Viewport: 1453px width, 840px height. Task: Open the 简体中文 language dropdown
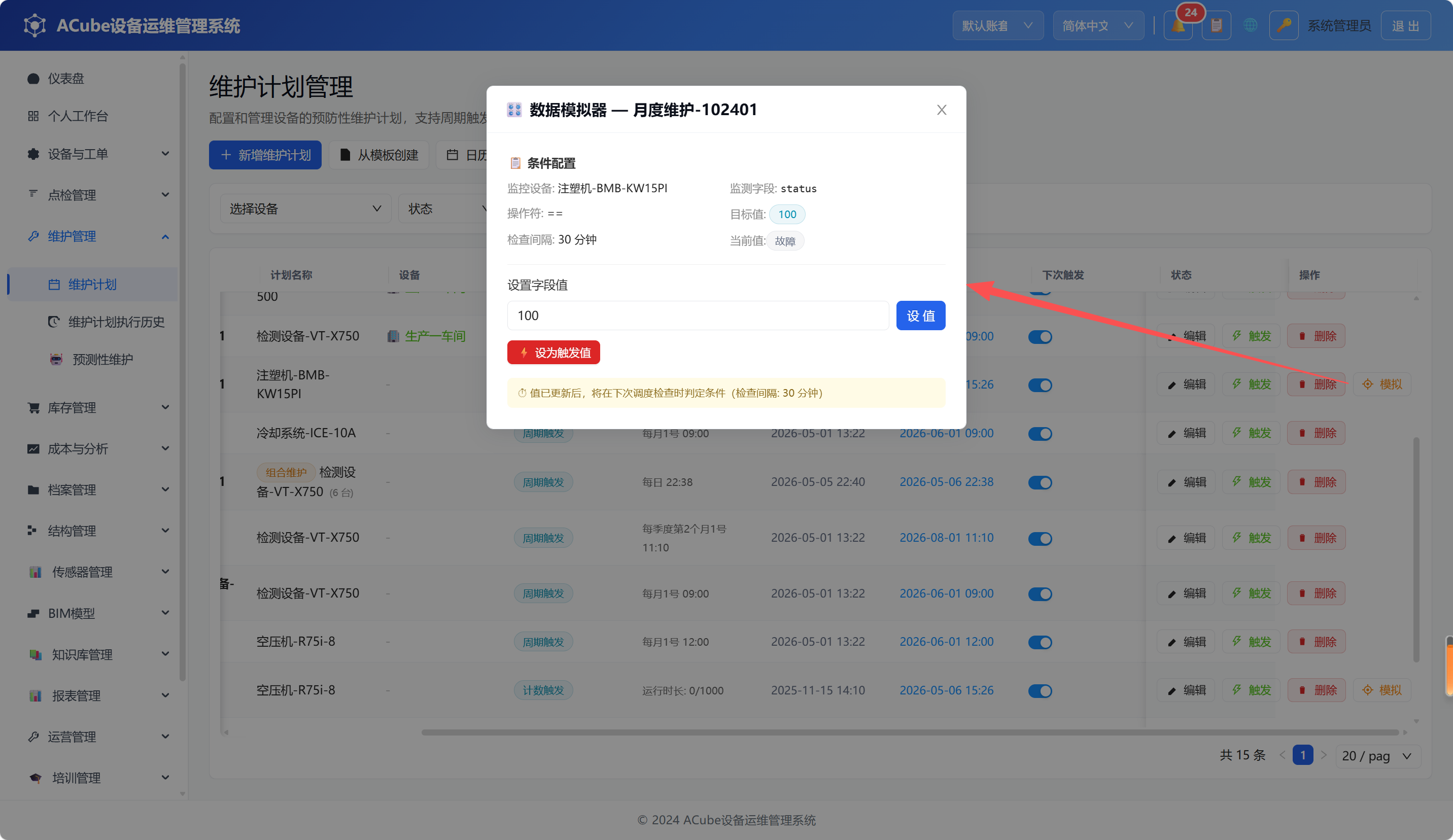1098,25
